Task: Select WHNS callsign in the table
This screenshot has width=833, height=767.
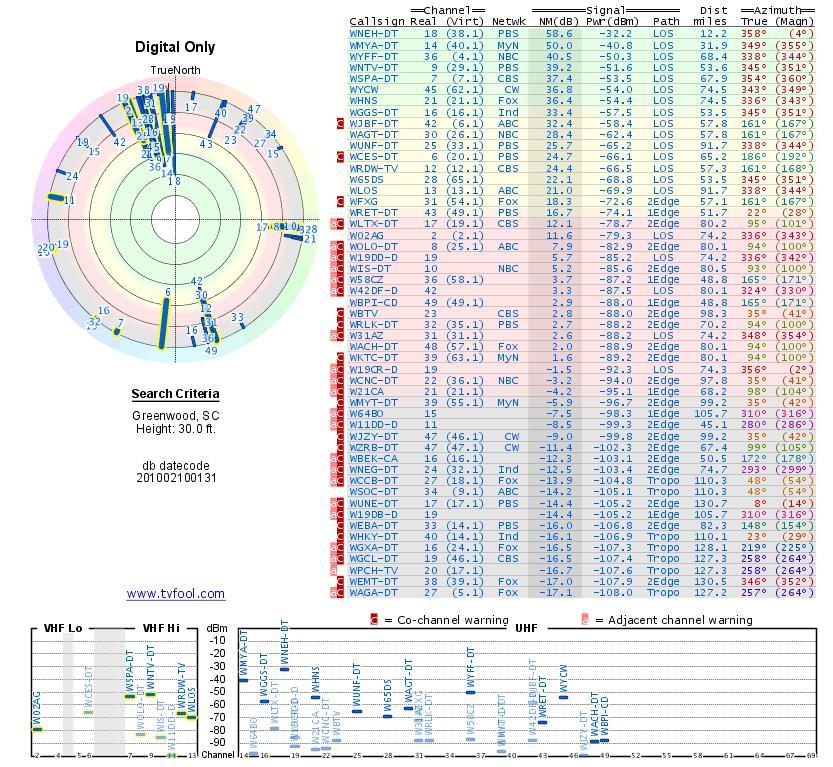Action: 363,101
